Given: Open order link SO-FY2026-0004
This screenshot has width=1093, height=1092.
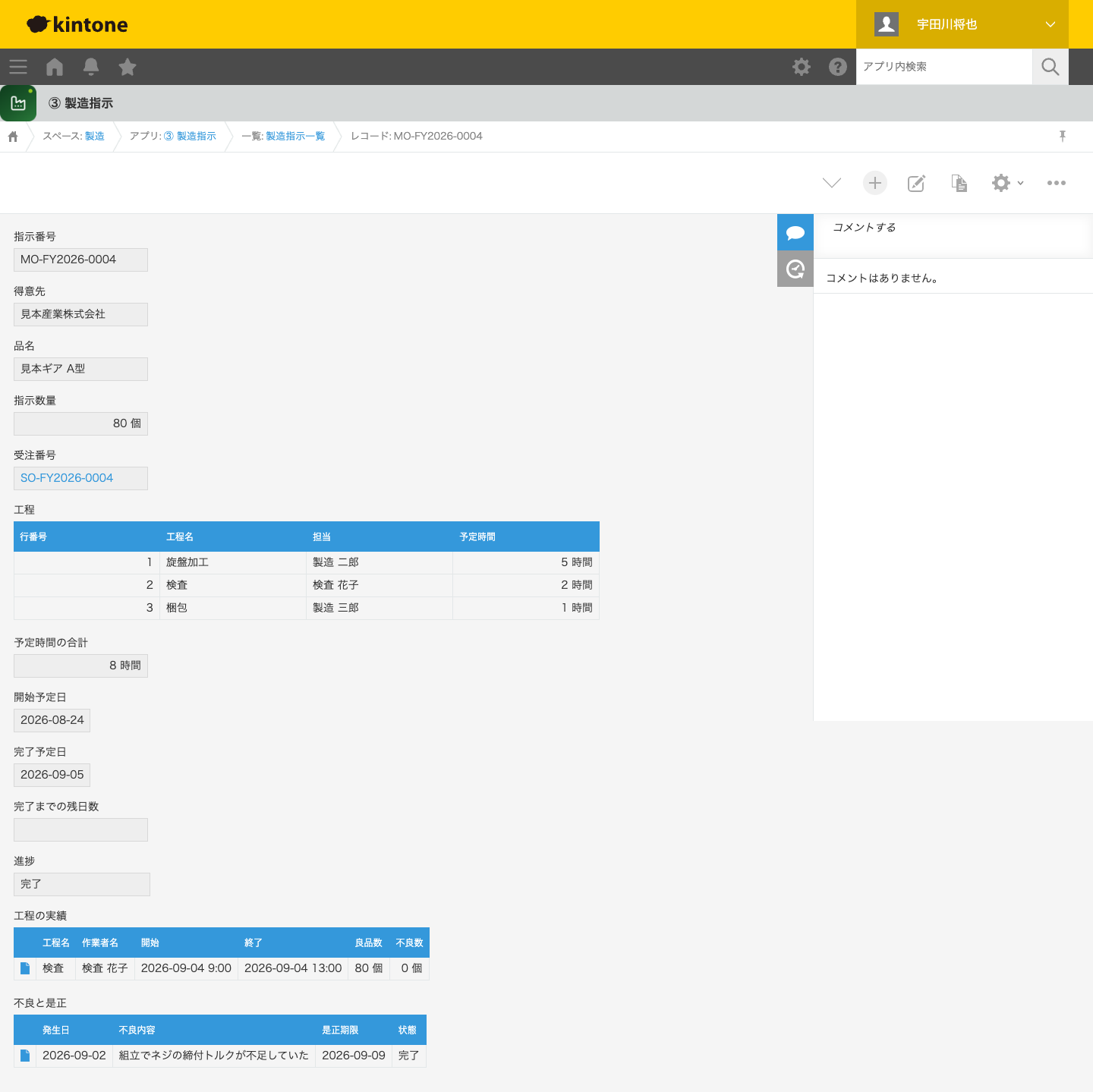Looking at the screenshot, I should point(67,478).
